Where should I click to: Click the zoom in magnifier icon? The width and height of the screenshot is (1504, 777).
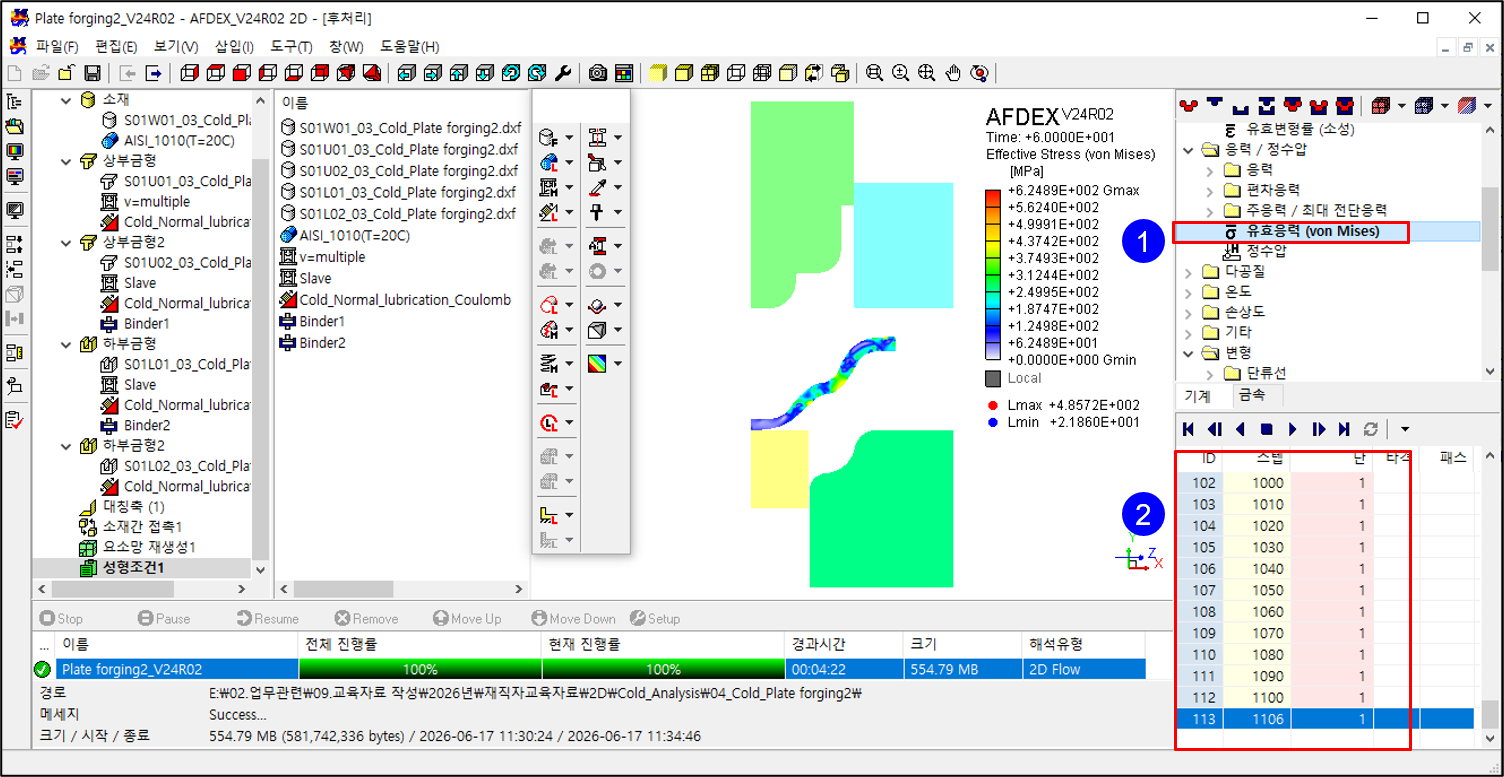901,73
